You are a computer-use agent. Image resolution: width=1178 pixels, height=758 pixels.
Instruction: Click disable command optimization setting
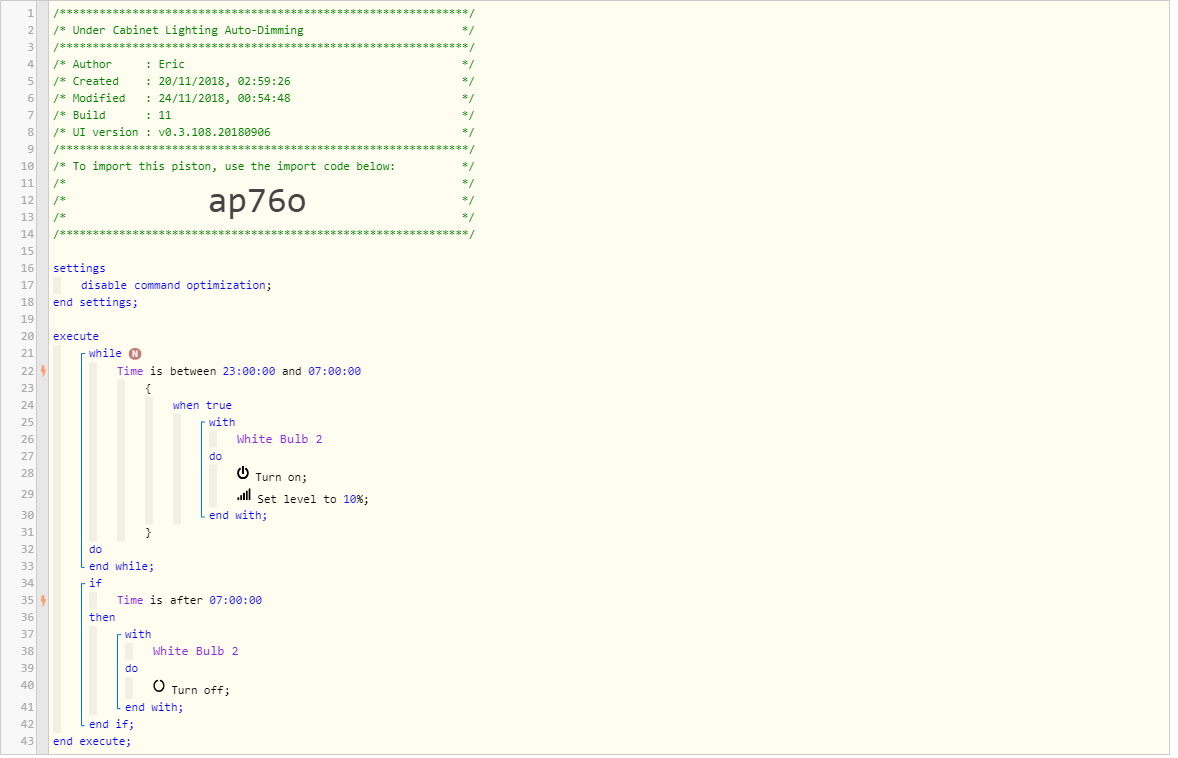176,285
